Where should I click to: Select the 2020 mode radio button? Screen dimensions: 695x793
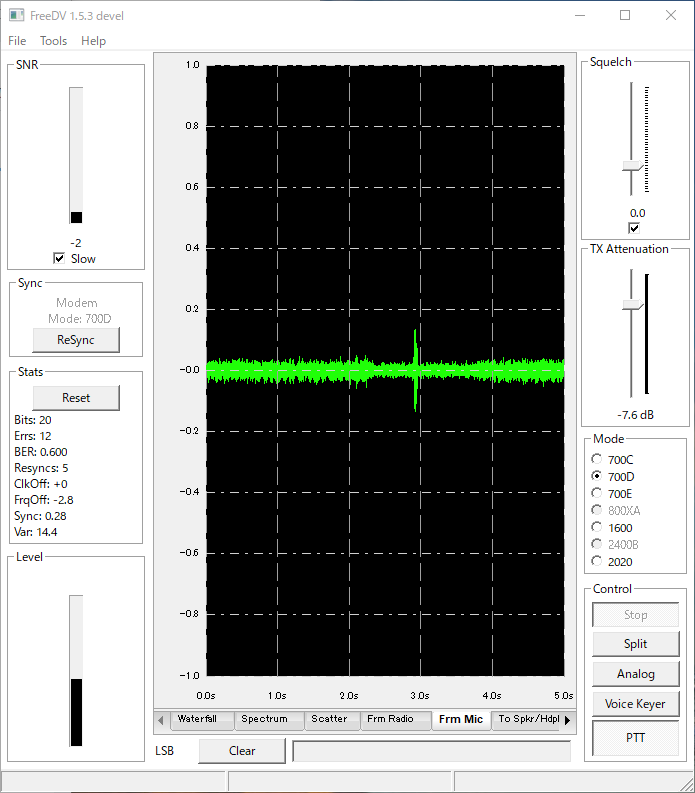click(x=597, y=561)
